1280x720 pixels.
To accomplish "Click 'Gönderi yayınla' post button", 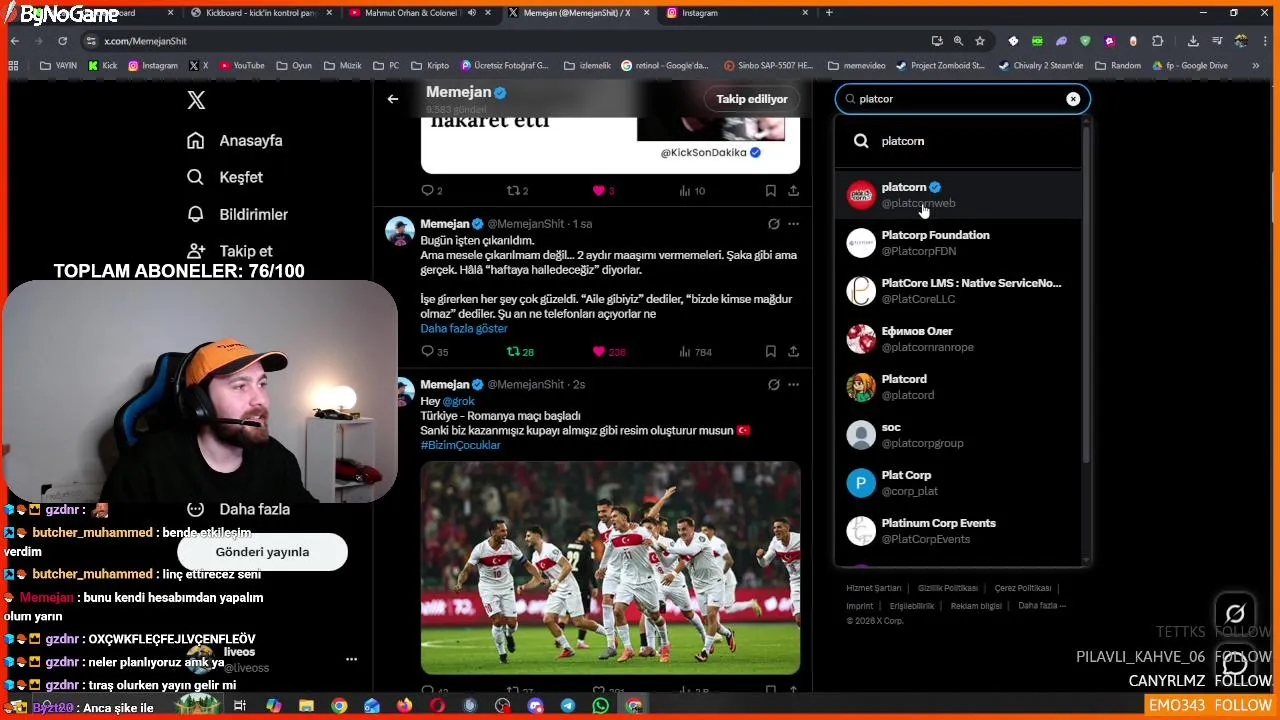I will [262, 552].
